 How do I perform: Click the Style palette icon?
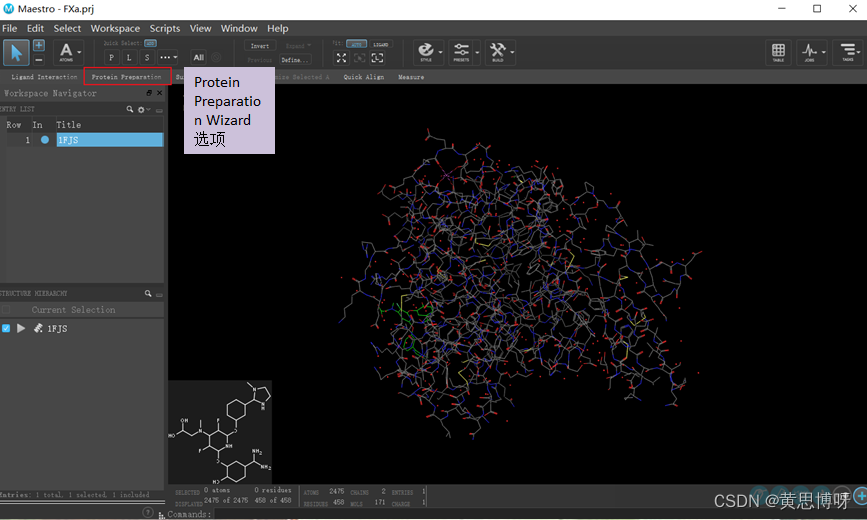(425, 53)
